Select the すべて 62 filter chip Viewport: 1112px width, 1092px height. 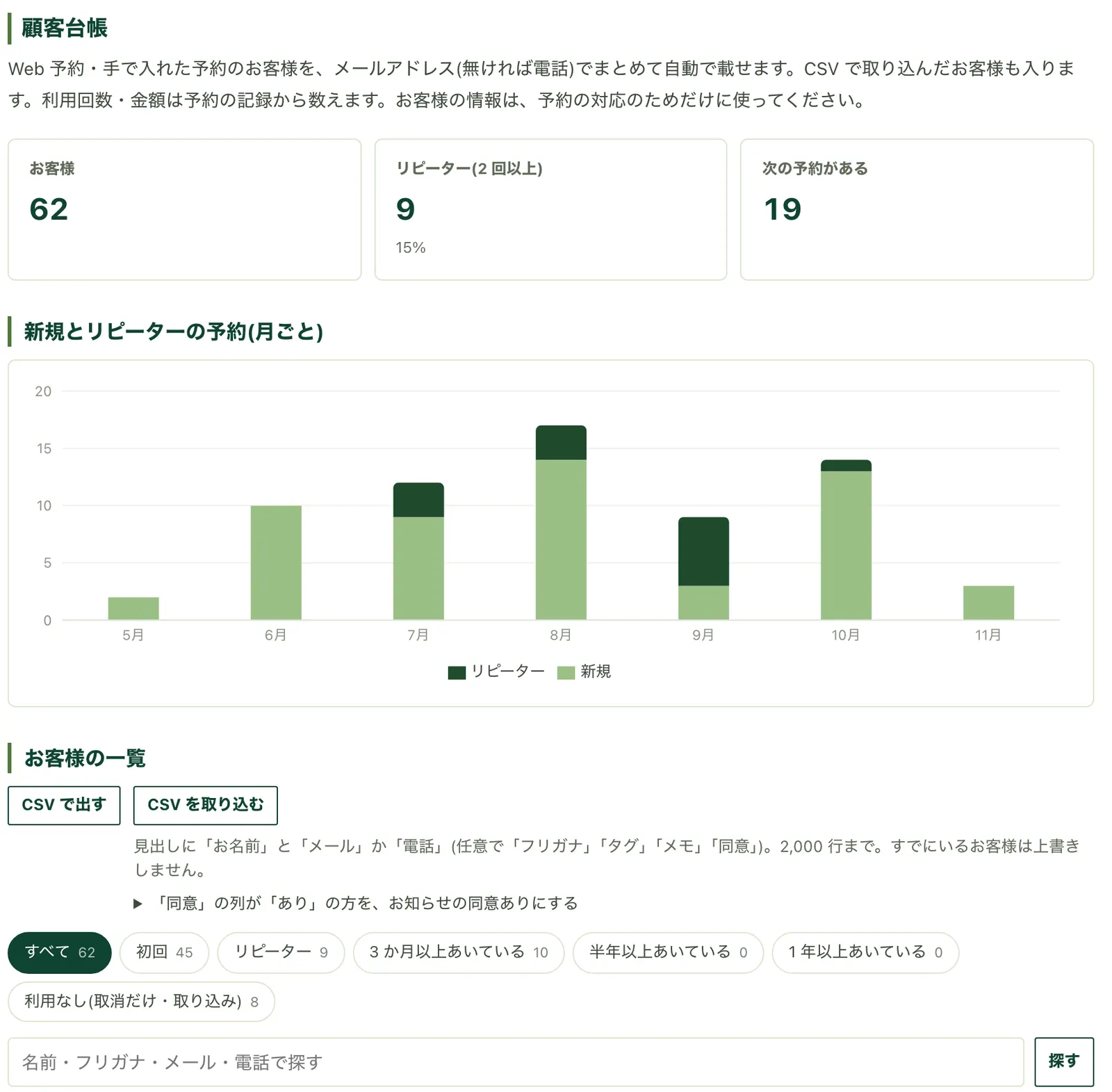(60, 952)
